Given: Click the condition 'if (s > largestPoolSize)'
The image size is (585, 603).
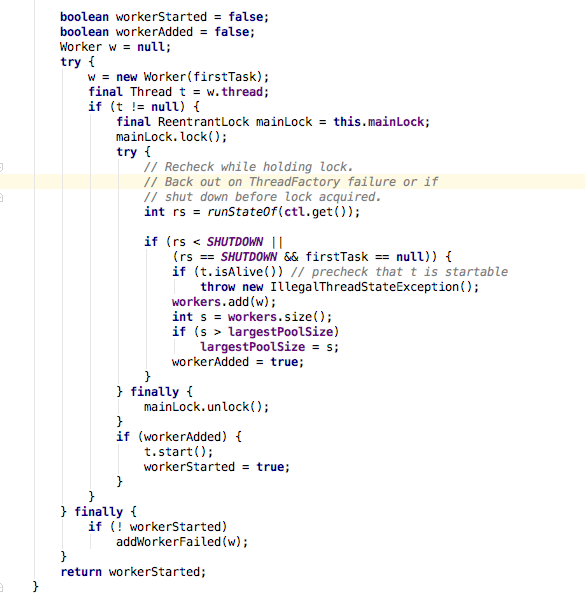Looking at the screenshot, I should [x=255, y=332].
